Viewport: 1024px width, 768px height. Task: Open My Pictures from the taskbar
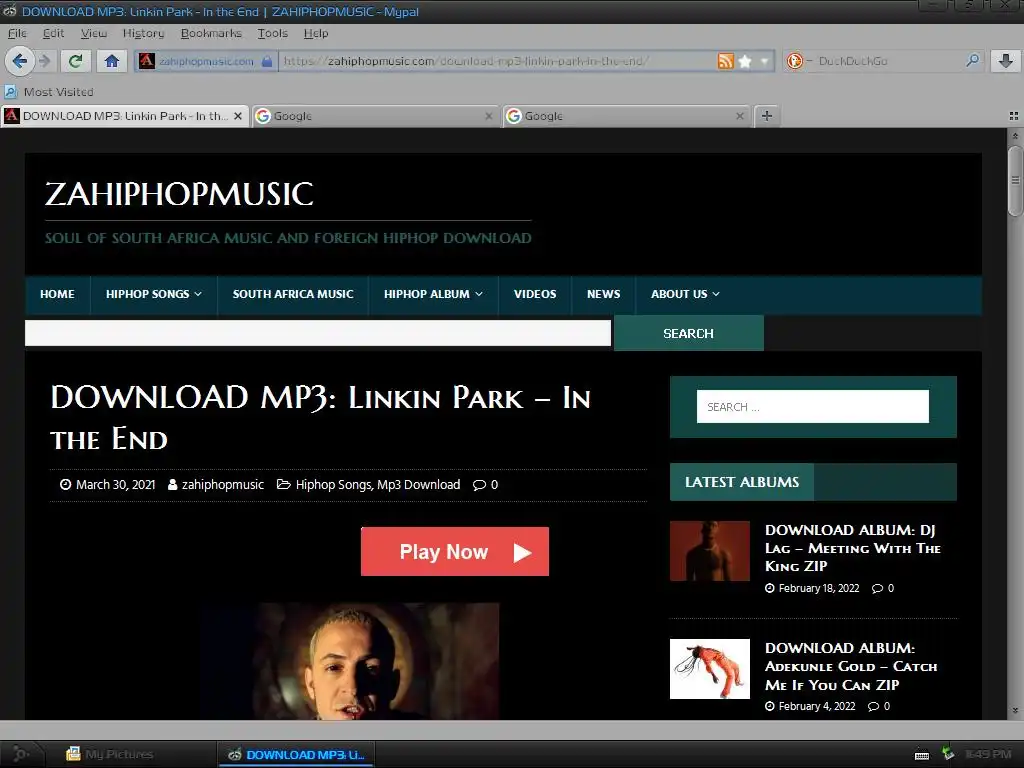tap(110, 754)
